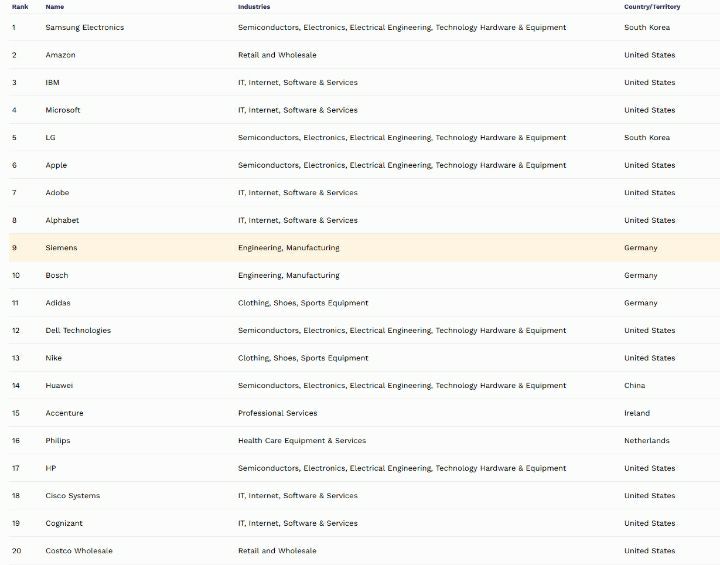Open the Cisco Systems entry

(72, 496)
